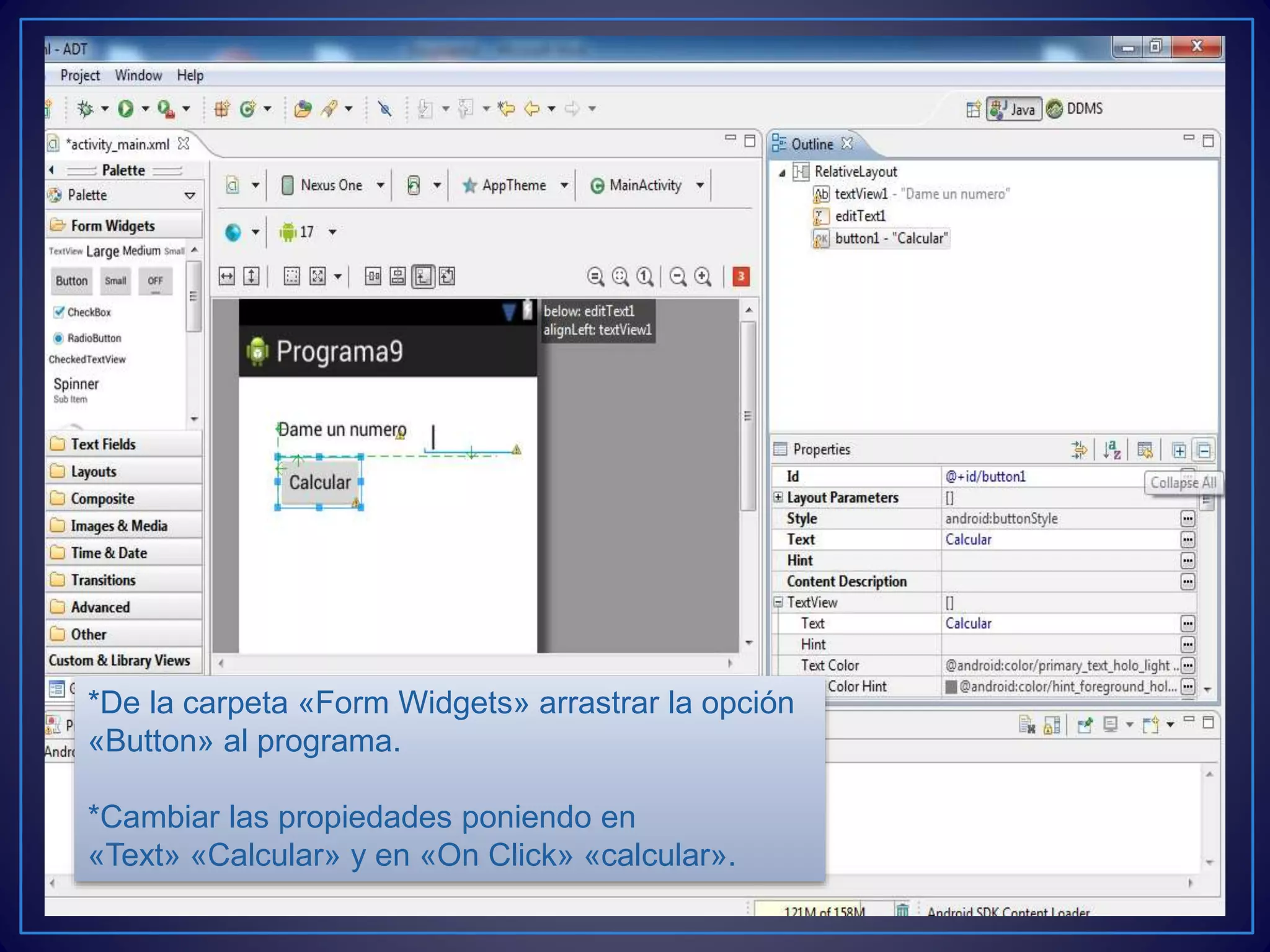1270x952 pixels.
Task: Open the Project menu
Action: pos(80,76)
